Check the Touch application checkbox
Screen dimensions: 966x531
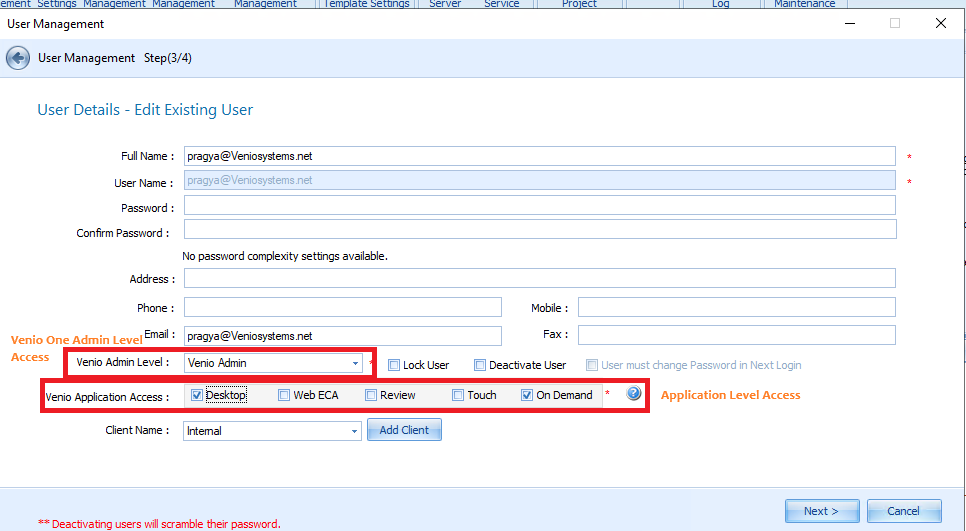[x=458, y=395]
